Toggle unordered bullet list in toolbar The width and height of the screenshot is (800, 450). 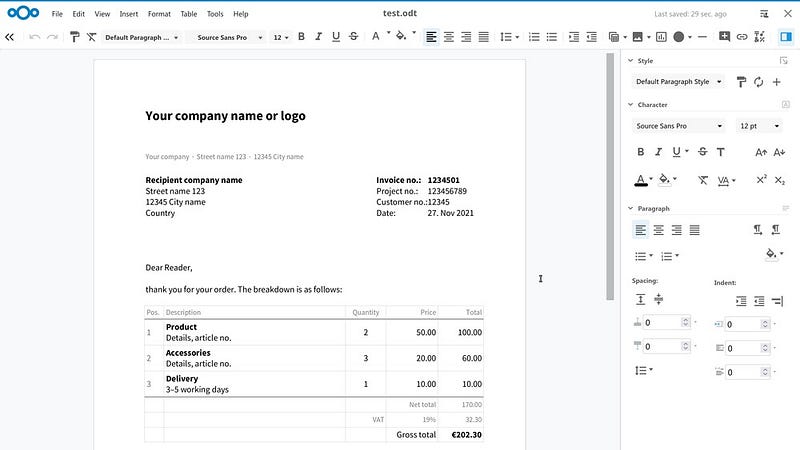[x=552, y=37]
